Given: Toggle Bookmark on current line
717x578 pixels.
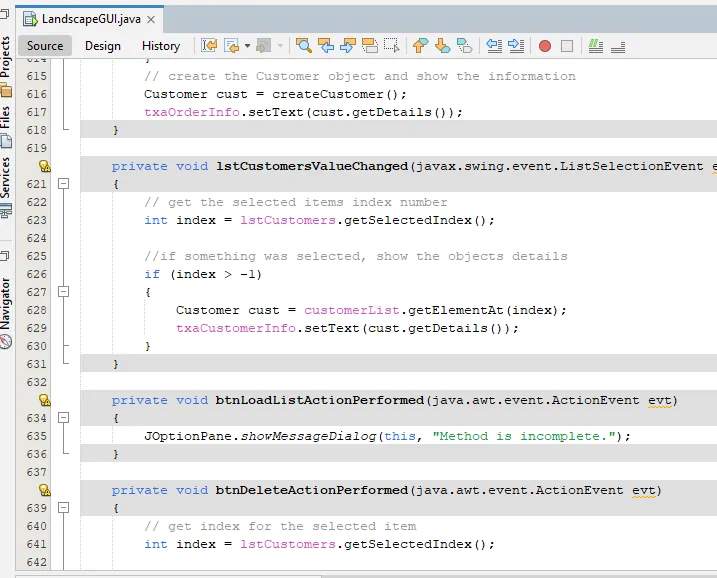Looking at the screenshot, I should (x=465, y=46).
